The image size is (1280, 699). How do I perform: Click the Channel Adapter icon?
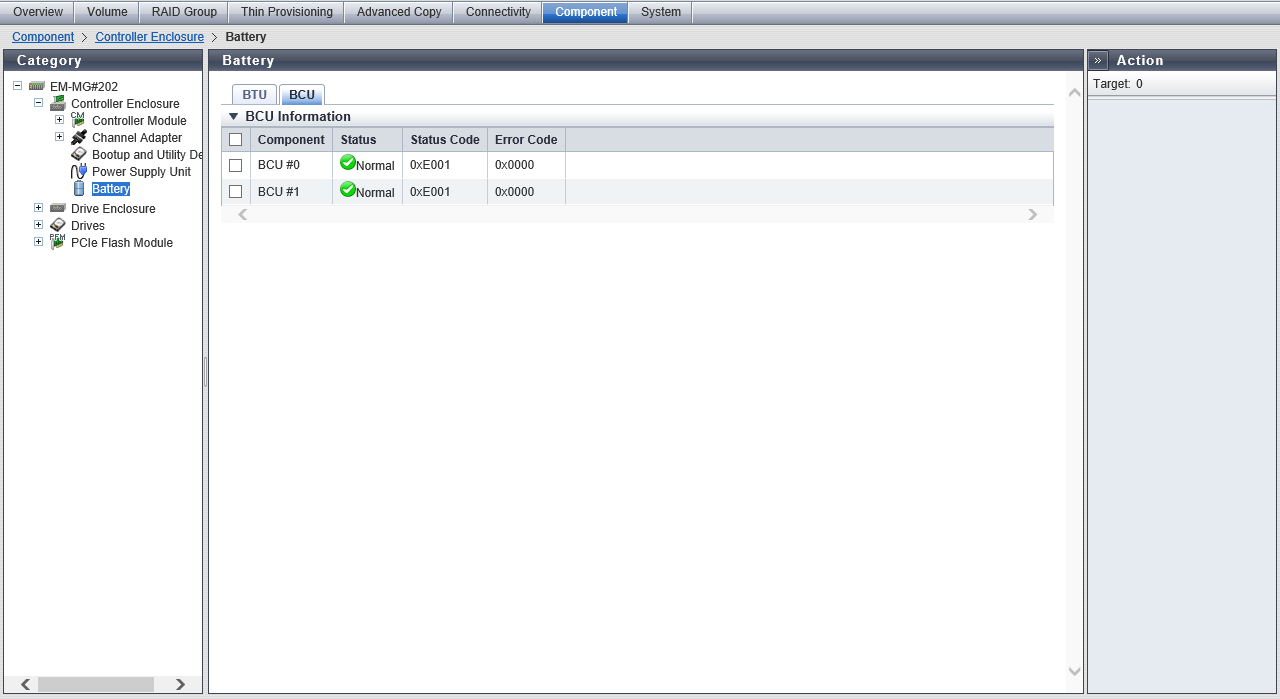(x=79, y=137)
